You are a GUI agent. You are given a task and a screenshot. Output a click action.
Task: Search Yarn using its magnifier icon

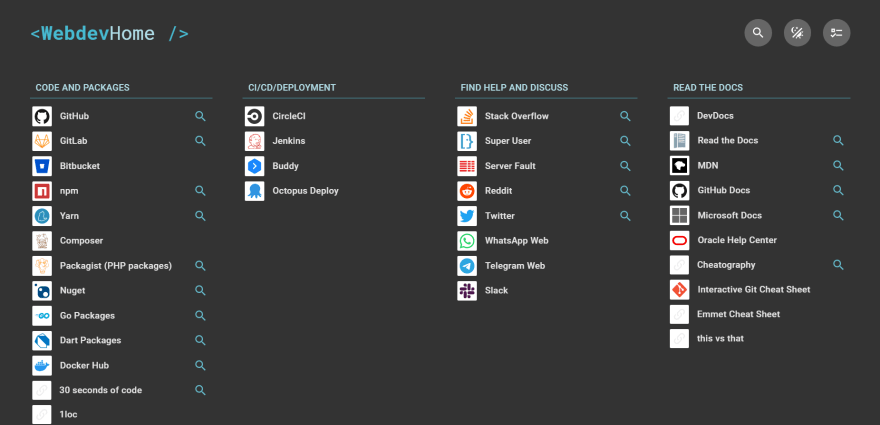[x=200, y=216]
